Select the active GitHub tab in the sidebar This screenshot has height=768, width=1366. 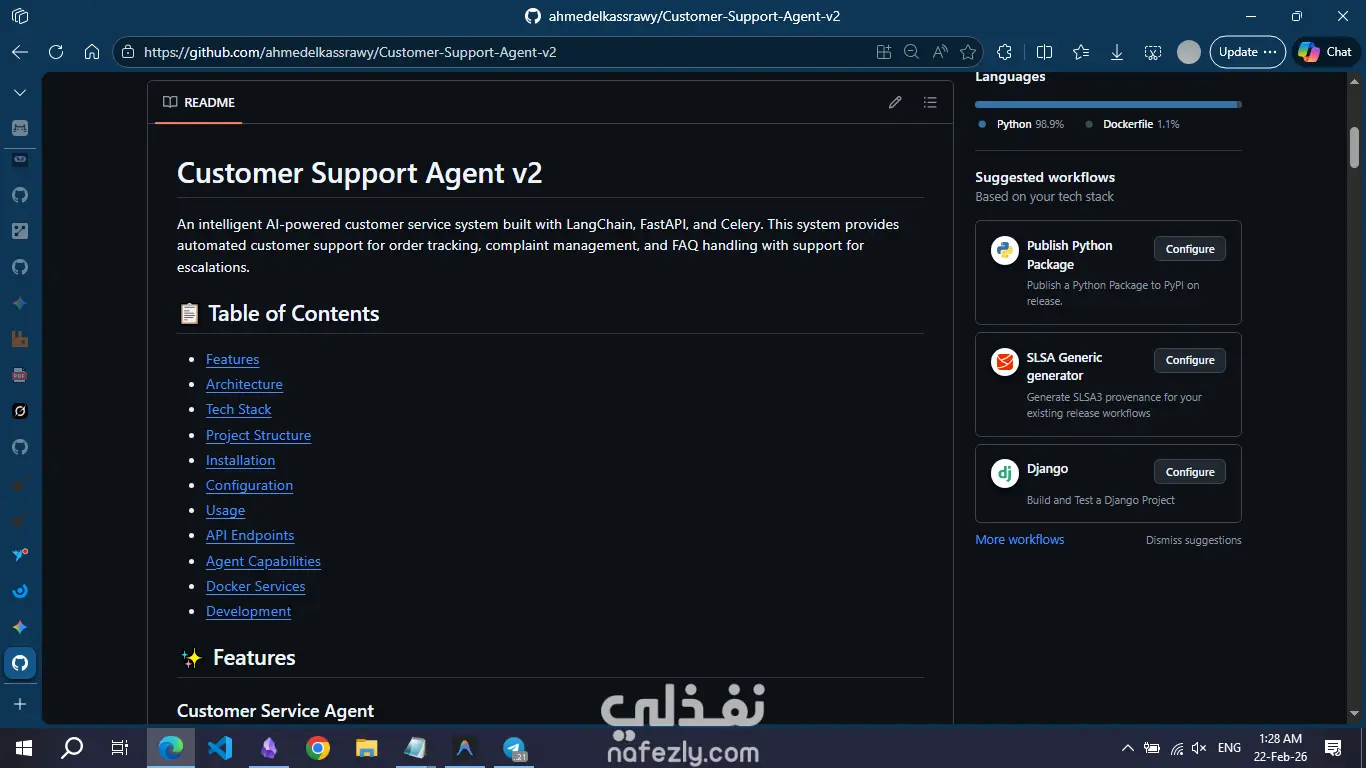coord(20,663)
